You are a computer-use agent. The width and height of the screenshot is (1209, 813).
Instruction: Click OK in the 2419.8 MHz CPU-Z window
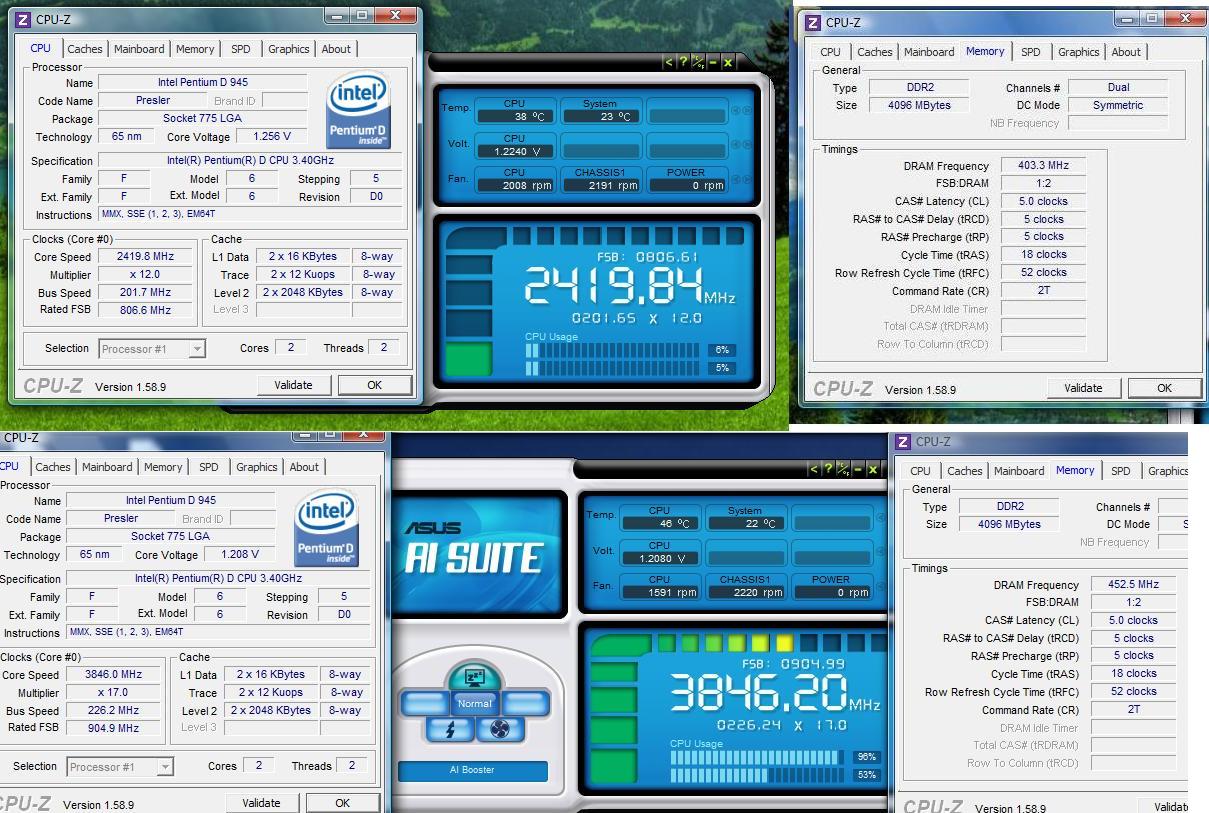click(374, 385)
